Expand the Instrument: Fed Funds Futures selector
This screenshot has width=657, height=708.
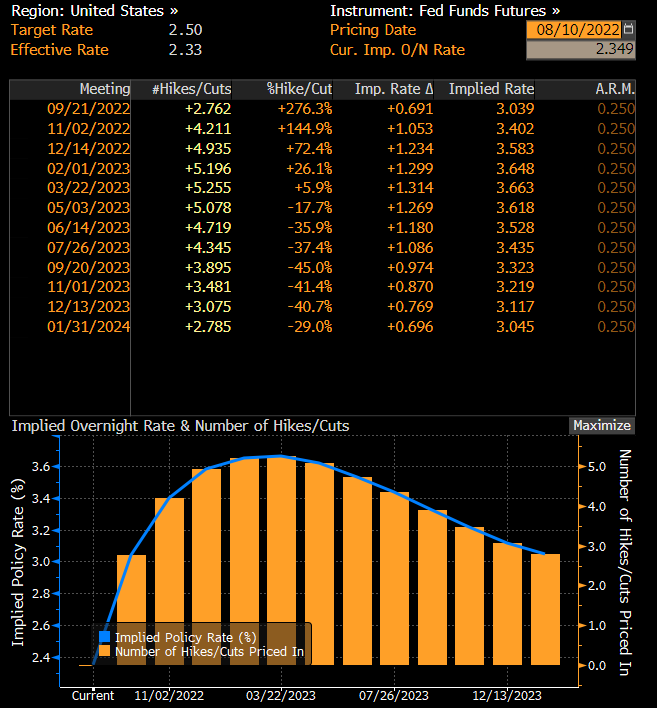click(445, 11)
